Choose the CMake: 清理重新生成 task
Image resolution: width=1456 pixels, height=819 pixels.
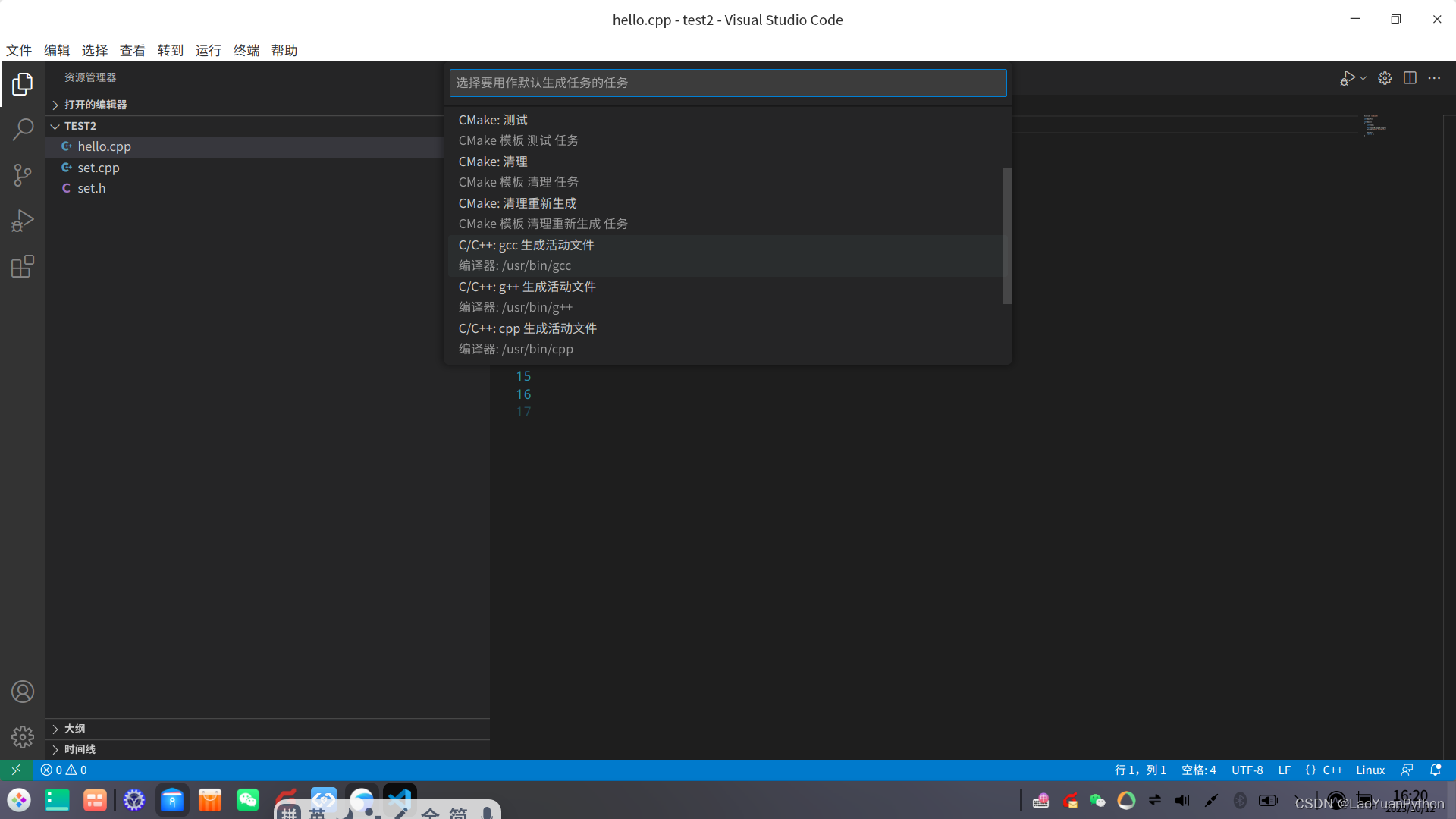point(724,214)
